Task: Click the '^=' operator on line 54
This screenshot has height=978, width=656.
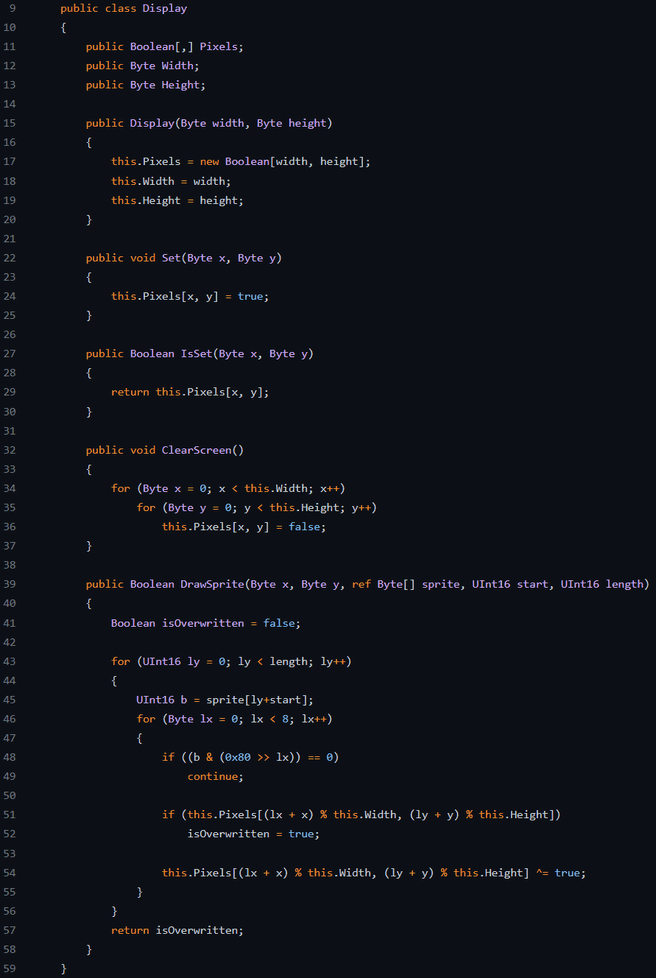Action: tap(542, 873)
